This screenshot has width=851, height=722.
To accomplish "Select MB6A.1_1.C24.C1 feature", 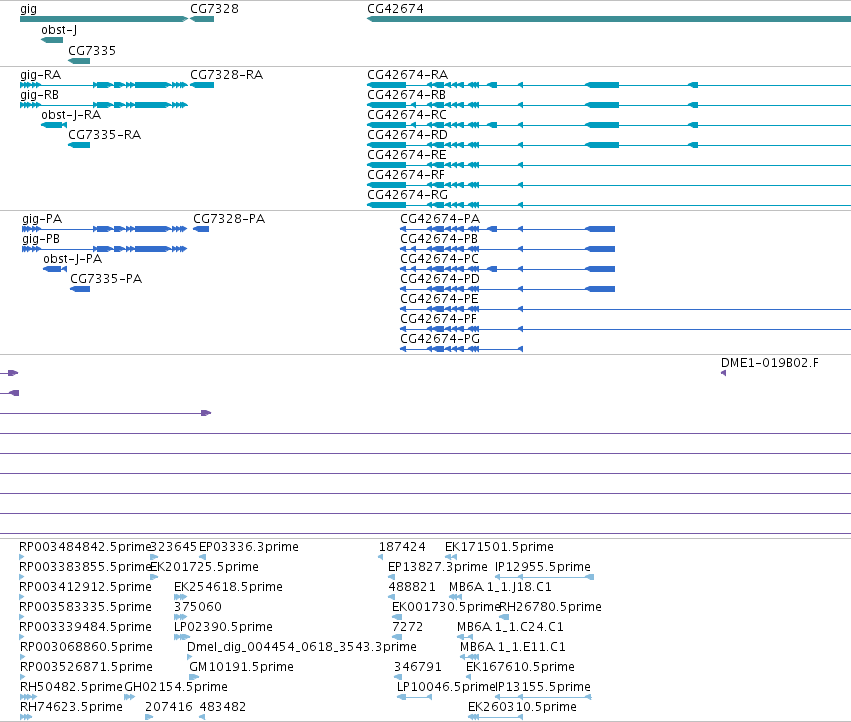I will 510,626.
